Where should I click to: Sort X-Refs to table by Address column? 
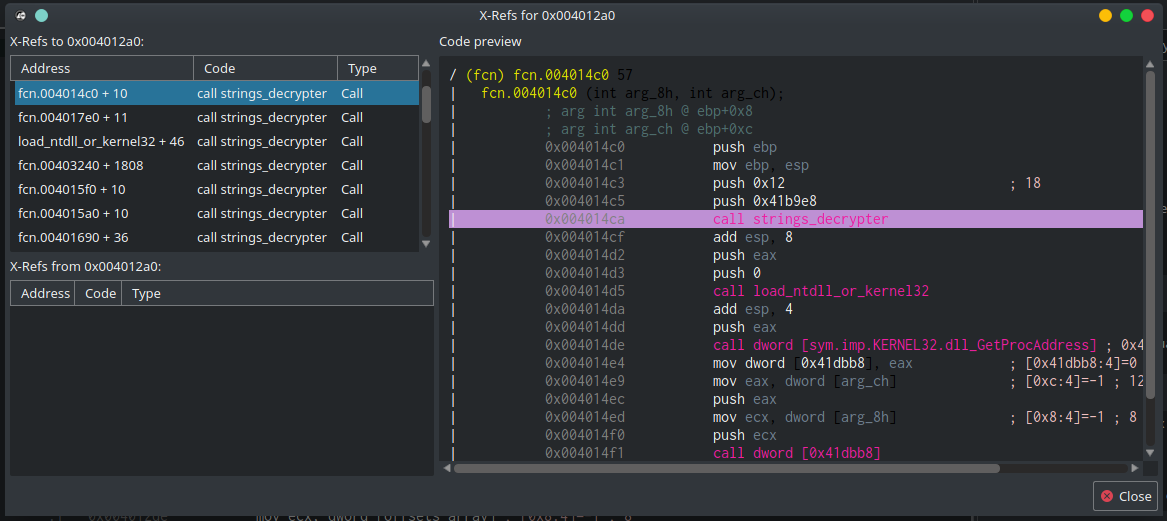click(101, 68)
